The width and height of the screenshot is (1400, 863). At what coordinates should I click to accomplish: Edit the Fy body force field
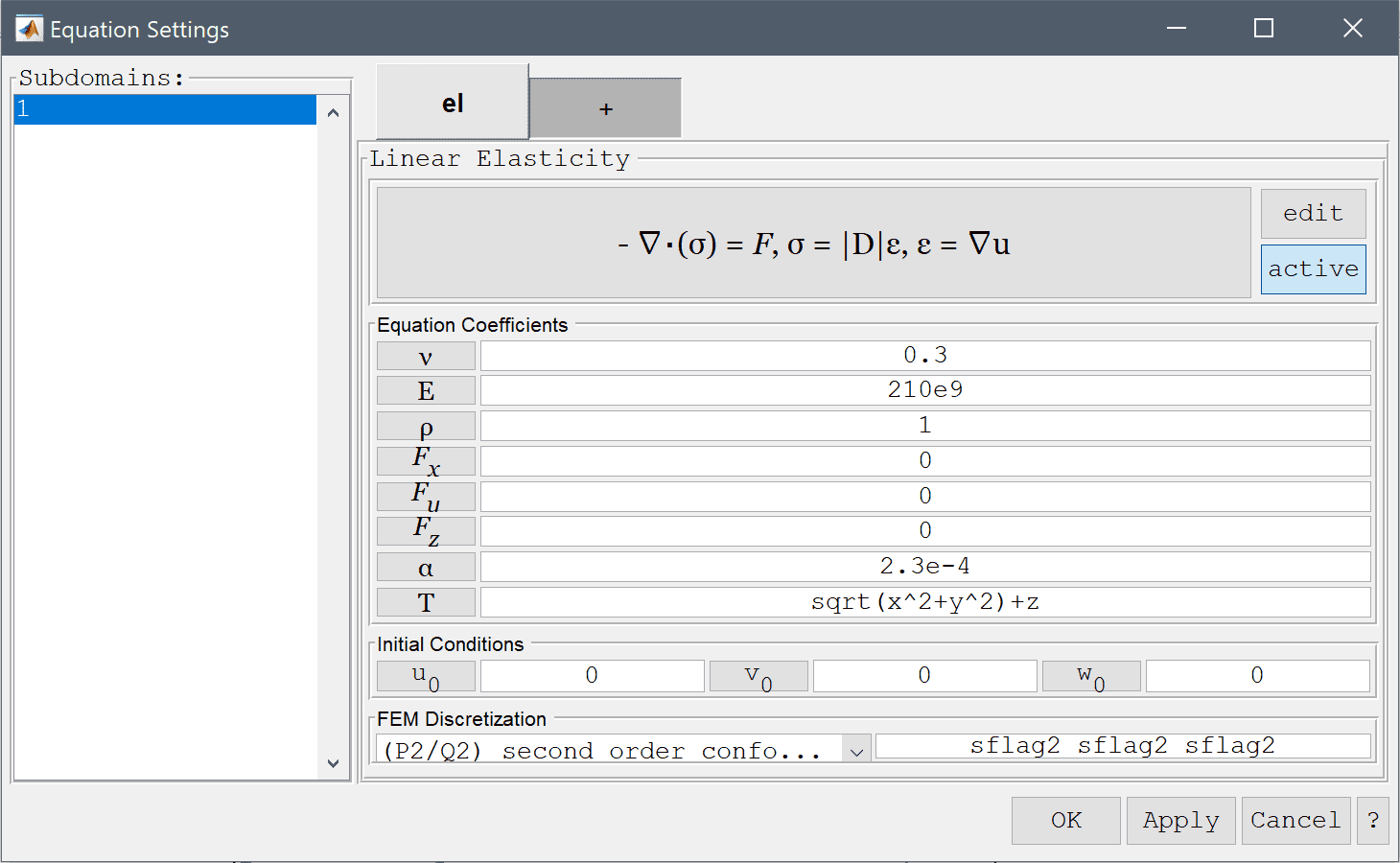[925, 497]
